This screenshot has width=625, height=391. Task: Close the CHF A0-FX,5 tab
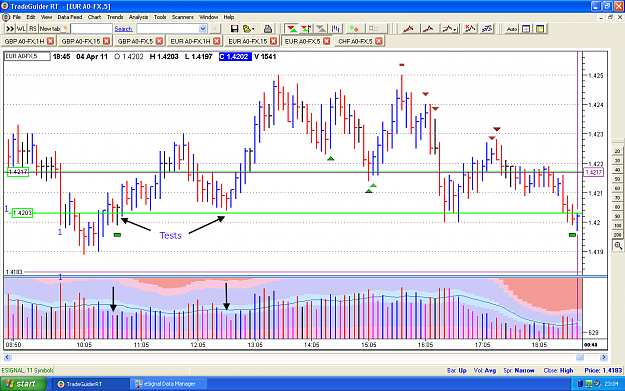tap(379, 41)
